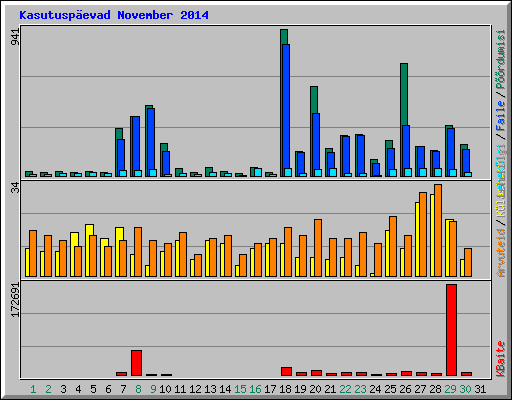
Task: Click day label 28 on x-axis
Action: pos(435,389)
